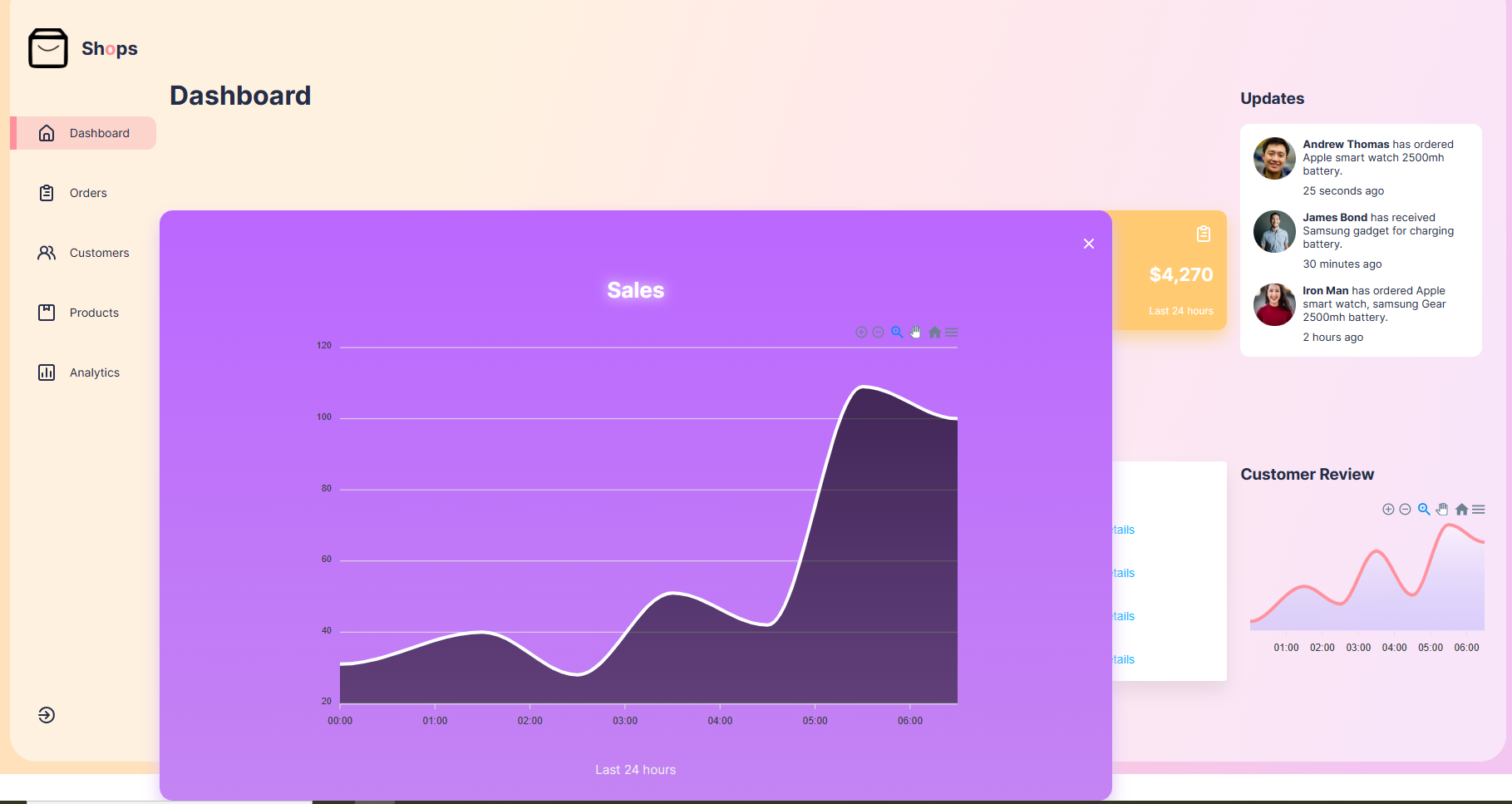The image size is (1512, 804).
Task: Click the $4,270 amount value
Action: coord(1181,274)
